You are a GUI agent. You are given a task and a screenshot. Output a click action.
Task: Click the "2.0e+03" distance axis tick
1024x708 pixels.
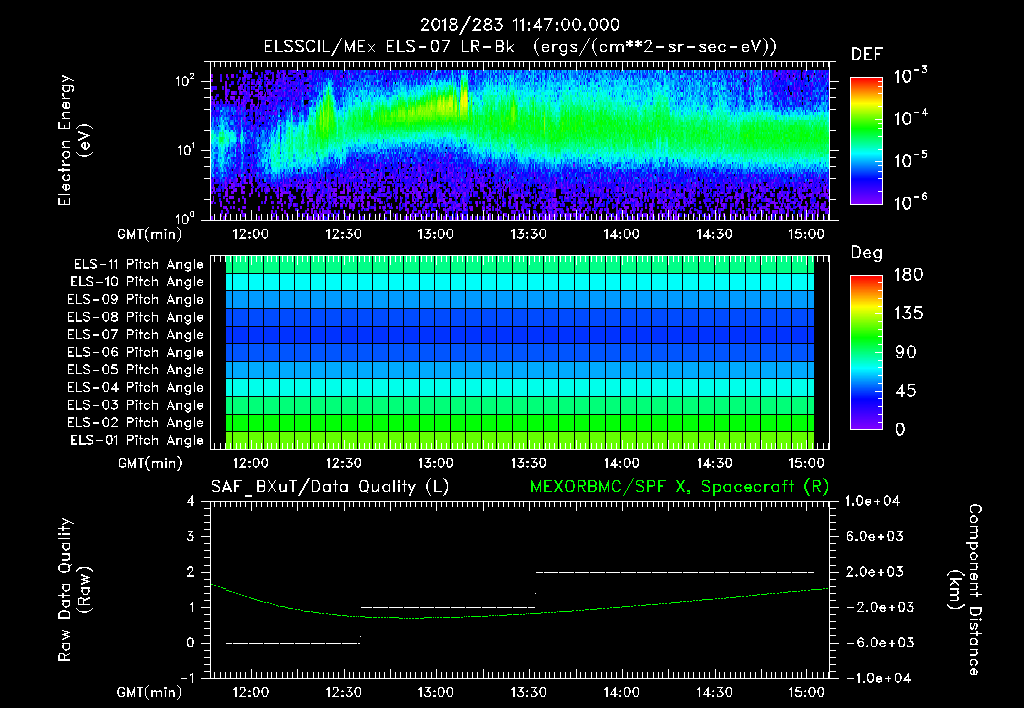[875, 572]
